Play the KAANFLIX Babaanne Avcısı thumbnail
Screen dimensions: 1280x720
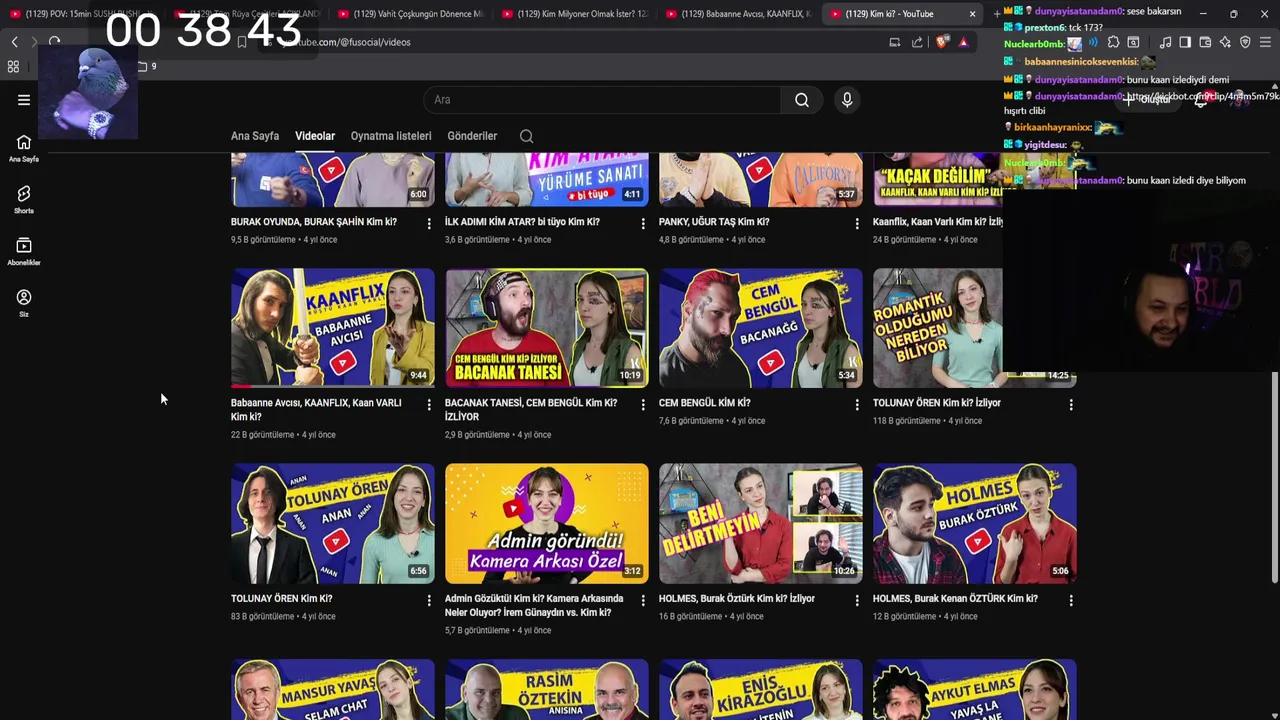(333, 328)
